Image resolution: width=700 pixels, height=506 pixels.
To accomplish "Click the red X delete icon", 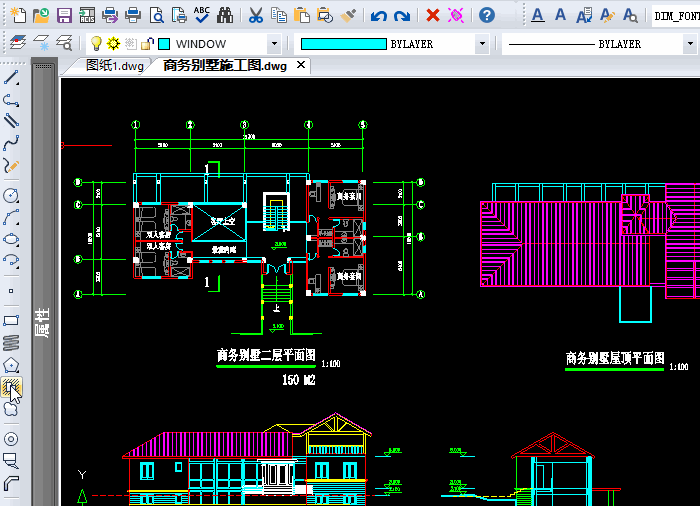I will (x=433, y=16).
